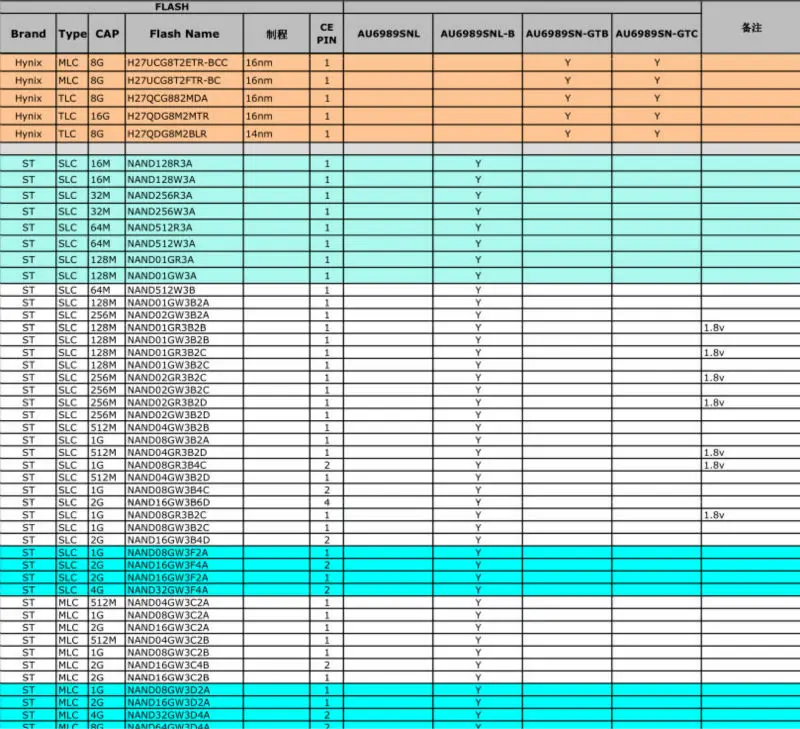Select cell NAND512R3A
This screenshot has height=729, width=800.
coord(184,228)
